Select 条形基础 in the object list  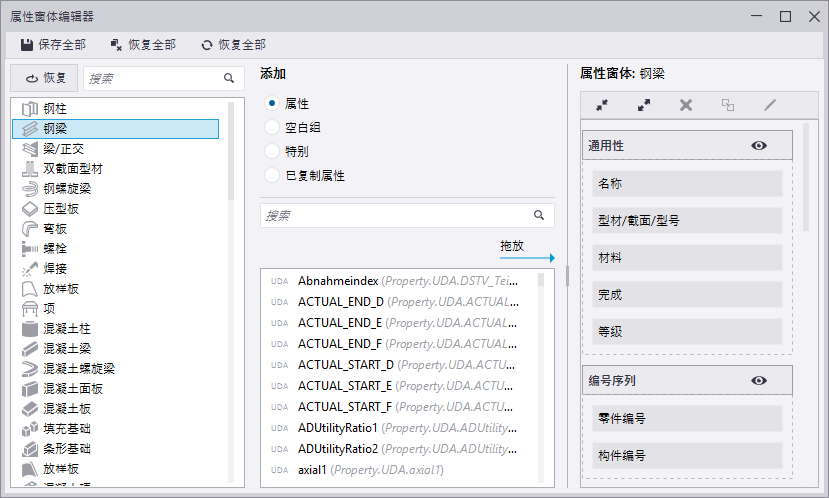tap(115, 449)
